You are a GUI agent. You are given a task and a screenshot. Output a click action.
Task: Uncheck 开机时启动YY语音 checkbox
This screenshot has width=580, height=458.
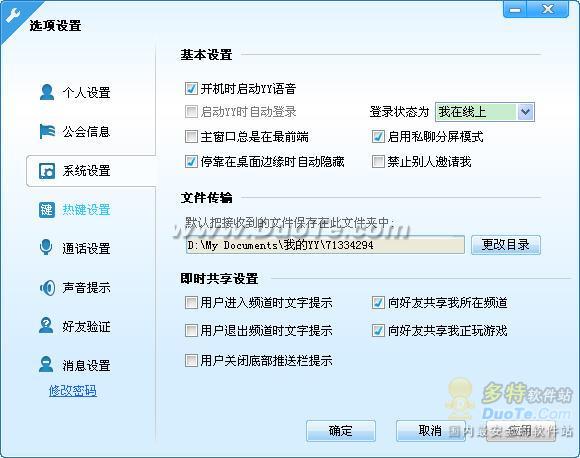[191, 89]
